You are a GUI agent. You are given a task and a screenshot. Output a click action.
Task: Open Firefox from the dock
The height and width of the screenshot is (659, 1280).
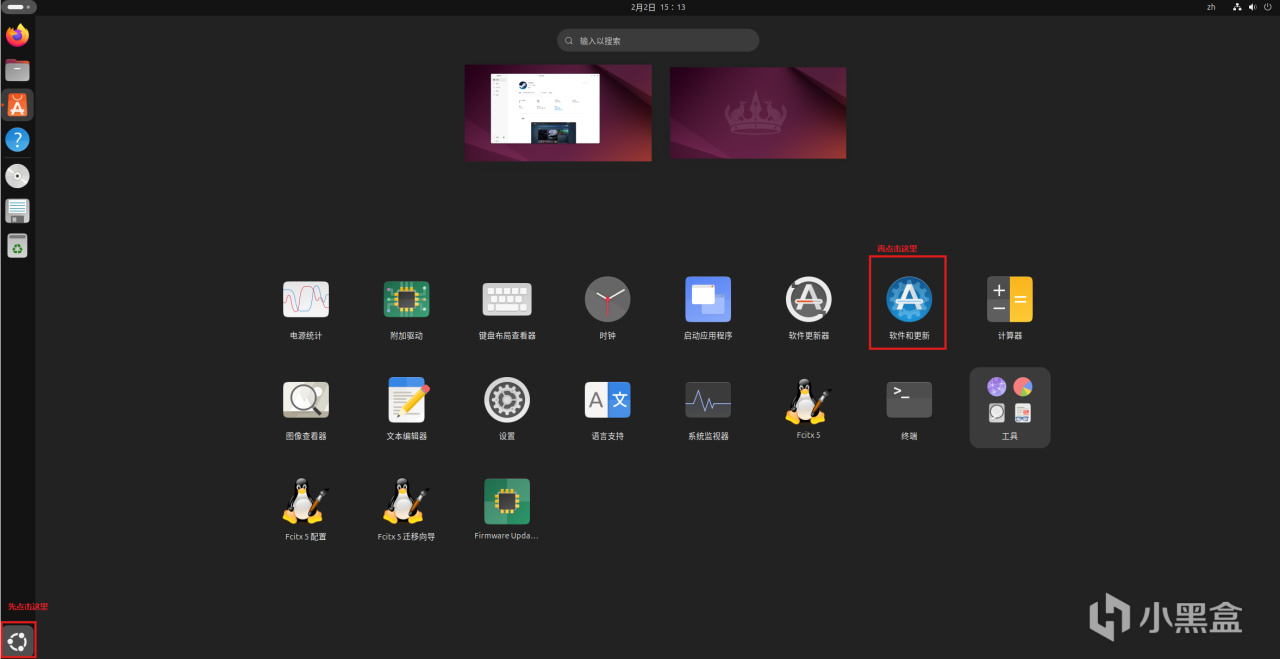click(17, 36)
